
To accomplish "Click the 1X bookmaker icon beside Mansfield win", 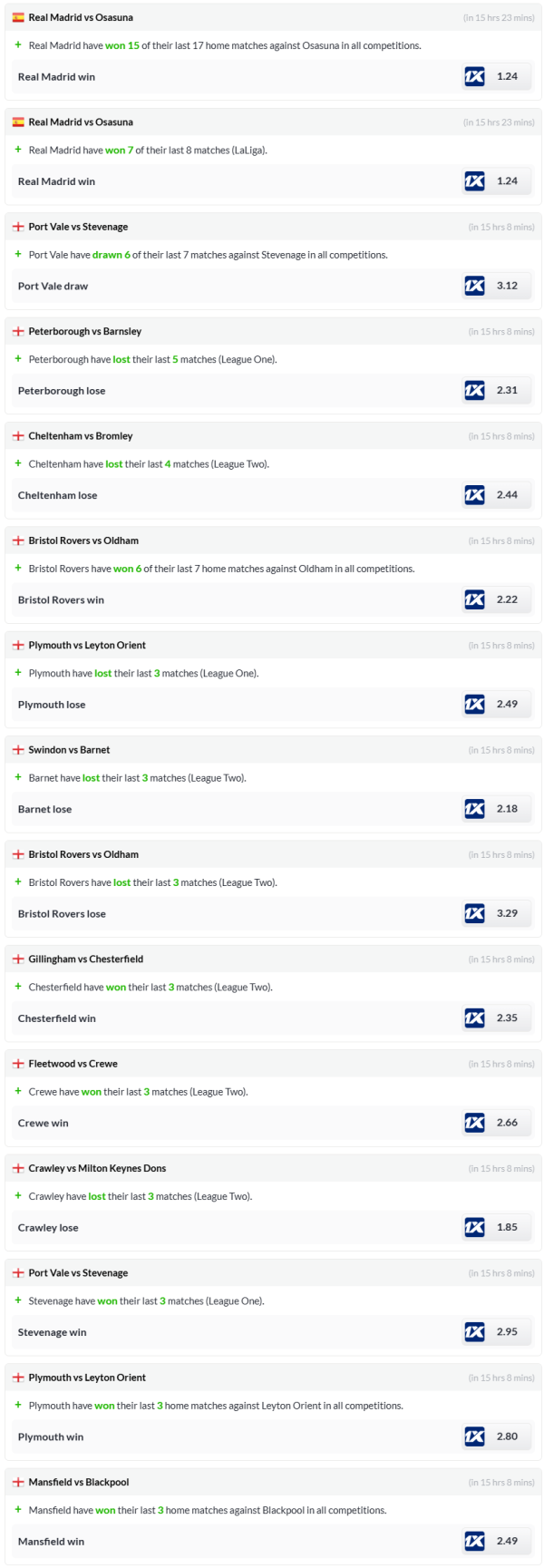I will pos(474,1541).
